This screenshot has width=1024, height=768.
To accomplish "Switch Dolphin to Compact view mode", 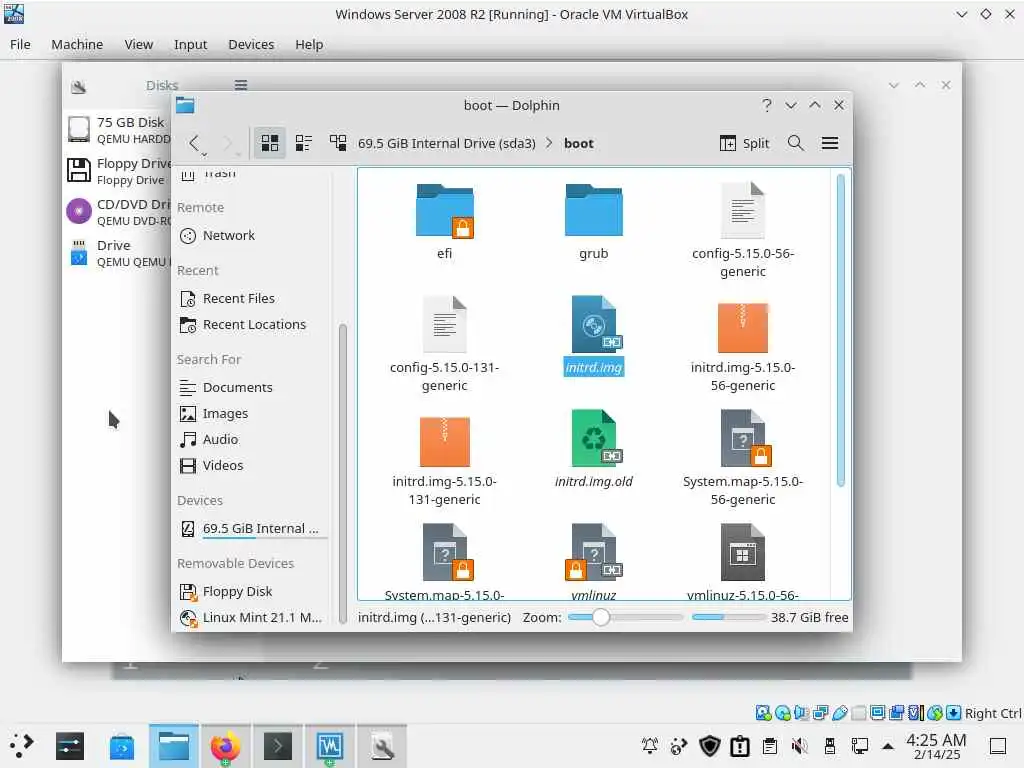I will click(304, 143).
